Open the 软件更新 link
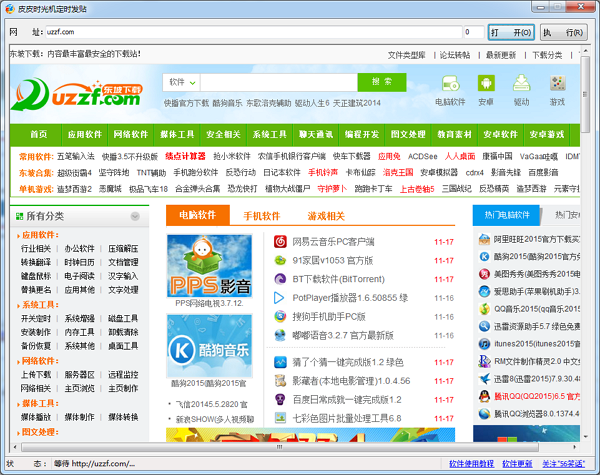This screenshot has width=600, height=475. (x=517, y=464)
